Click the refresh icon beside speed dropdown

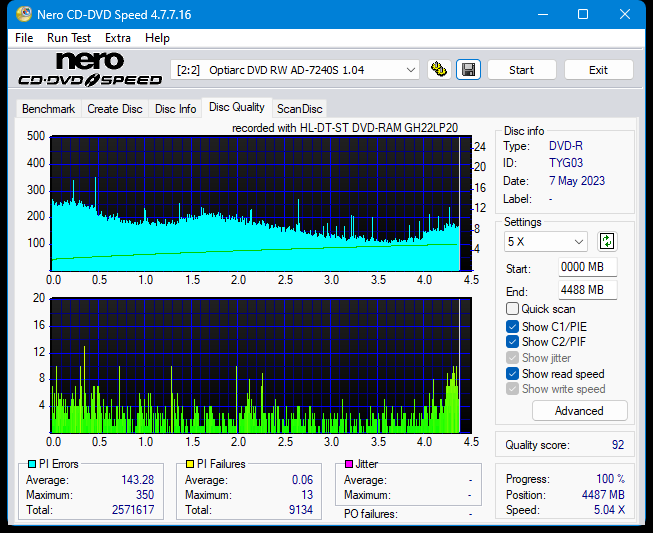pos(606,241)
